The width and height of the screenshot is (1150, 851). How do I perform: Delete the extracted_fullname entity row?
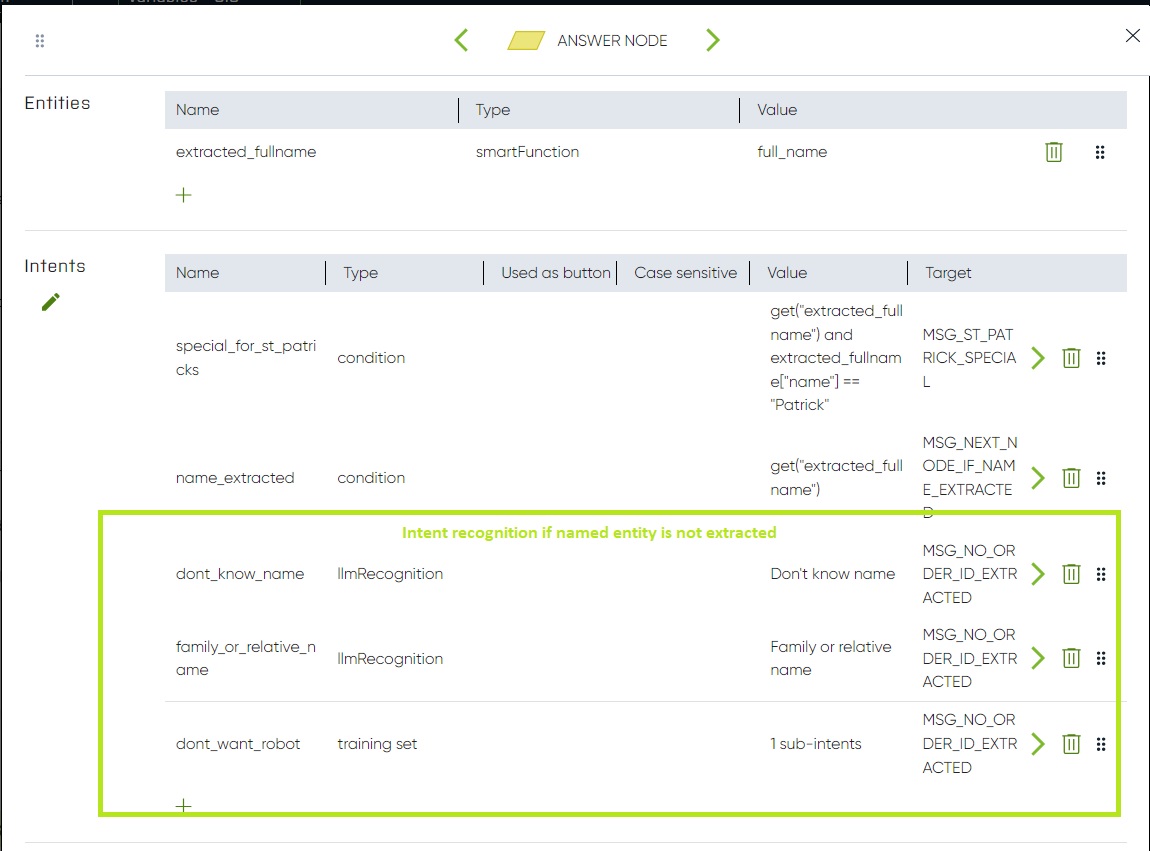[1053, 152]
